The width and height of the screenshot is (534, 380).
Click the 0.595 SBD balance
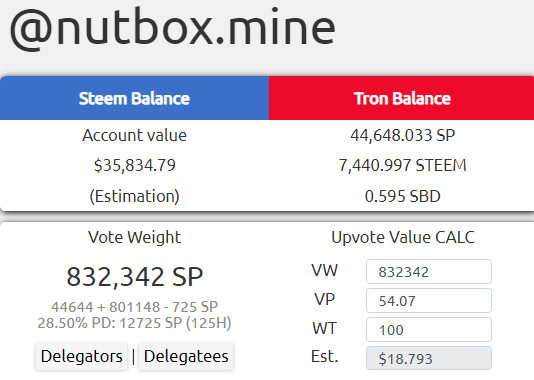[x=403, y=196]
